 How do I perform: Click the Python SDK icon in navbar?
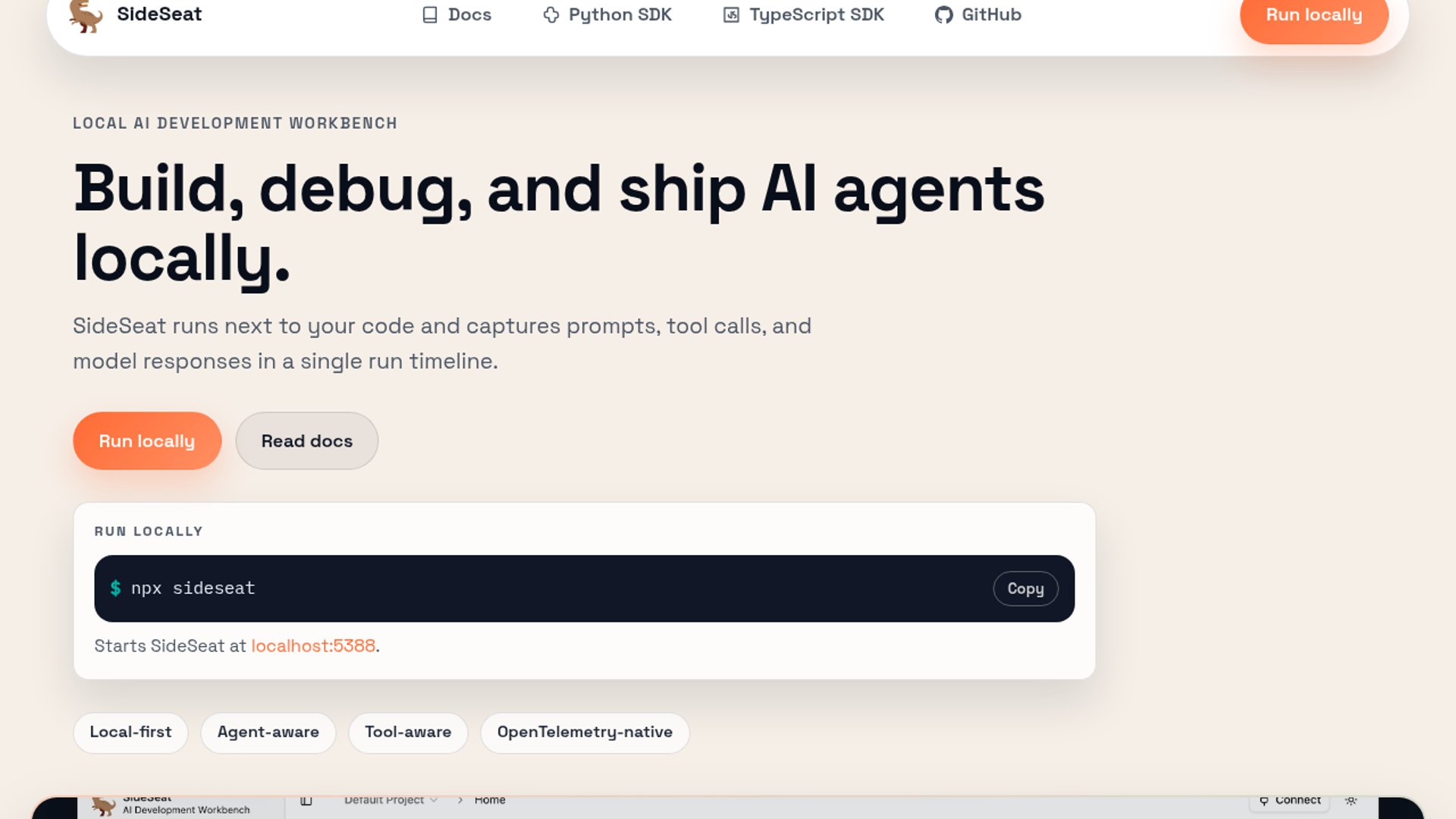(551, 15)
